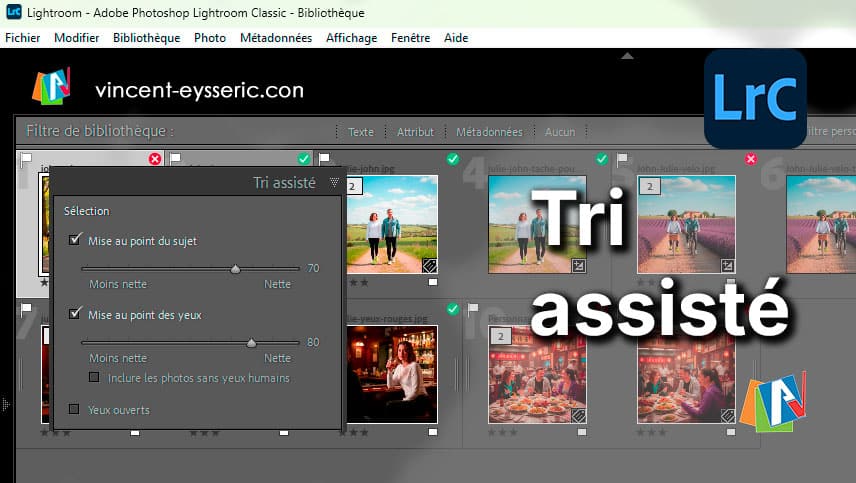Click the red rejected badge on first thumbnail
Screen dimensions: 856x483
tap(155, 159)
